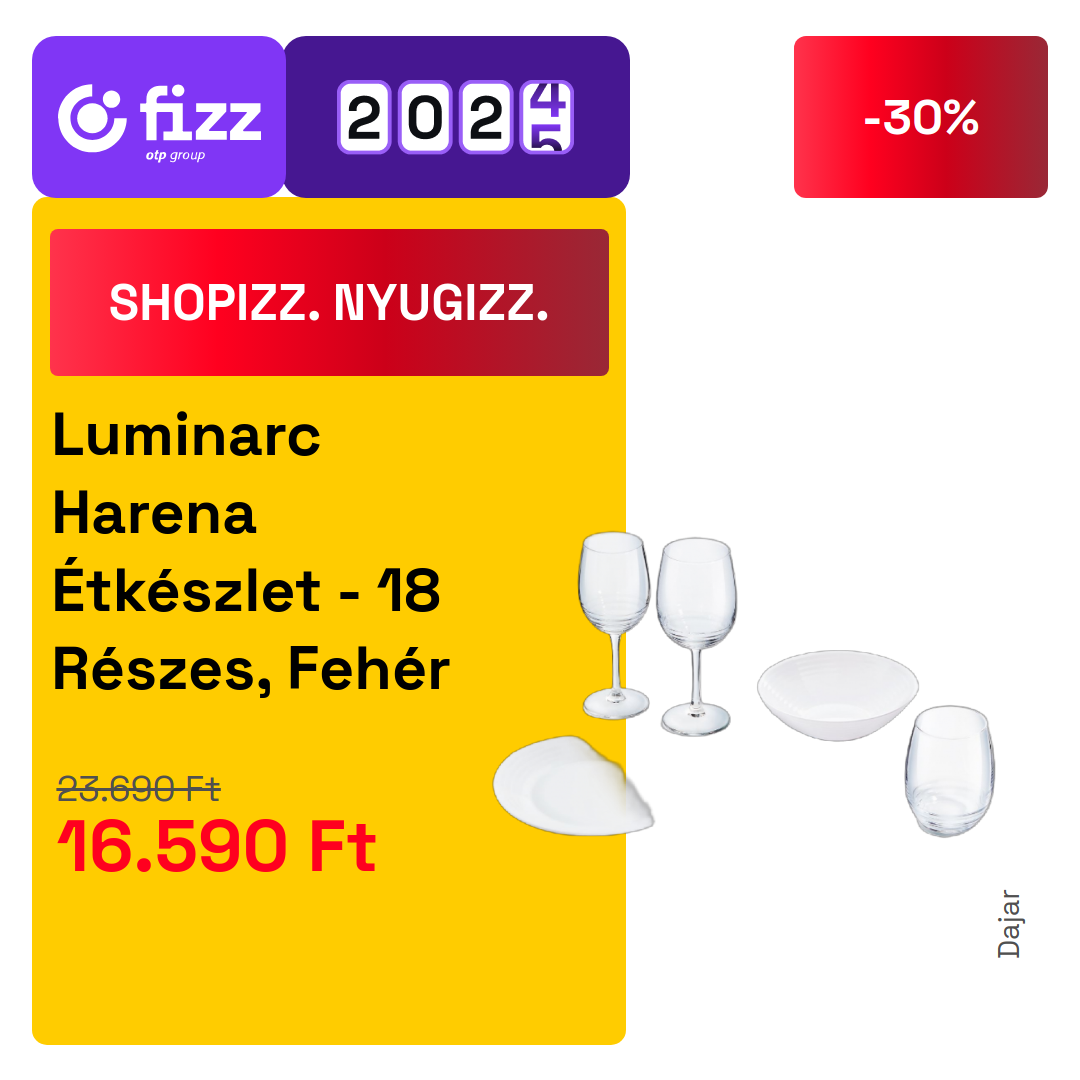Click the fizz otp group wordmark
This screenshot has height=1080, width=1080.
pyautogui.click(x=200, y=123)
